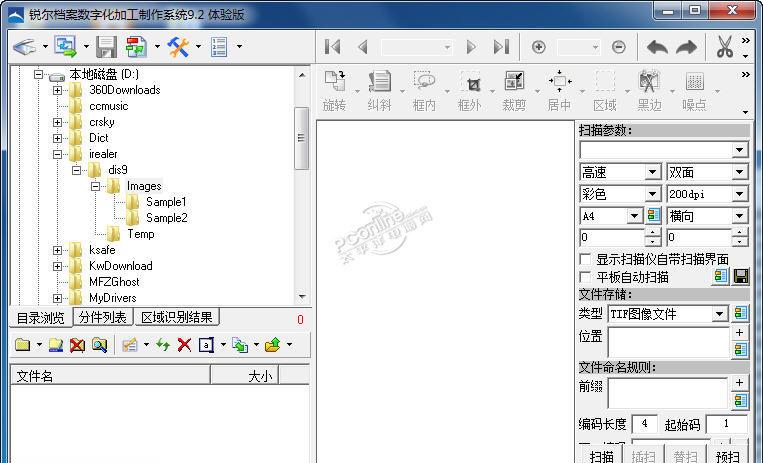Click the zoom in plus icon
Image resolution: width=763 pixels, height=463 pixels.
538,47
